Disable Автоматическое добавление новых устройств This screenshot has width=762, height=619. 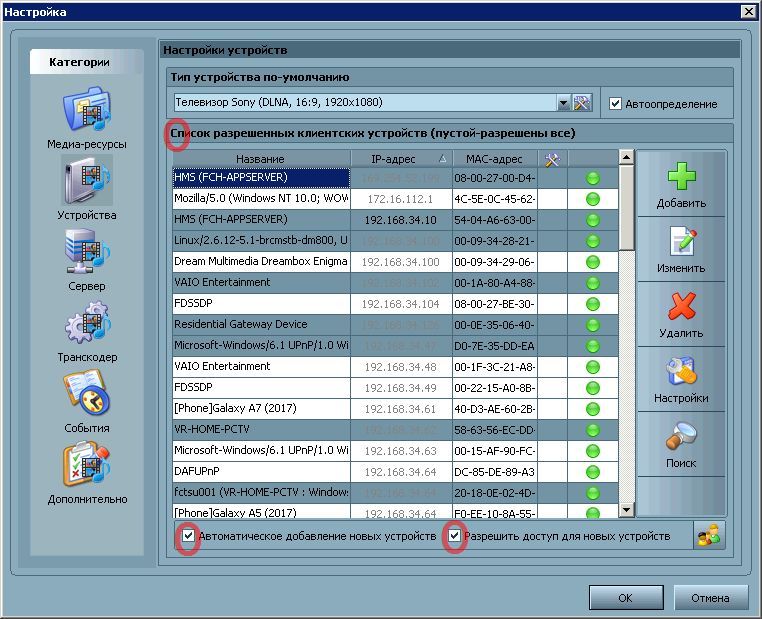(x=187, y=536)
